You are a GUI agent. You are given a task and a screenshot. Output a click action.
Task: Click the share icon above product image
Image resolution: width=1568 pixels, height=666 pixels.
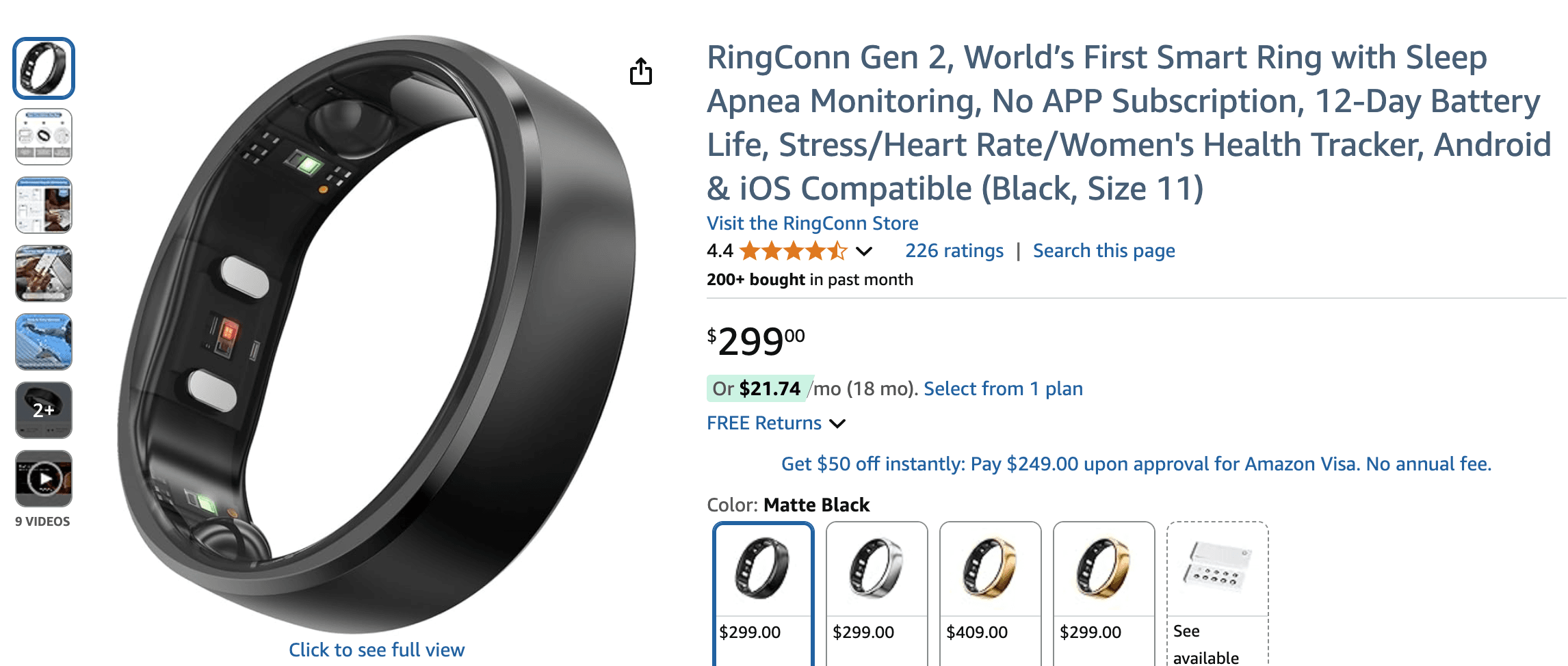[641, 71]
